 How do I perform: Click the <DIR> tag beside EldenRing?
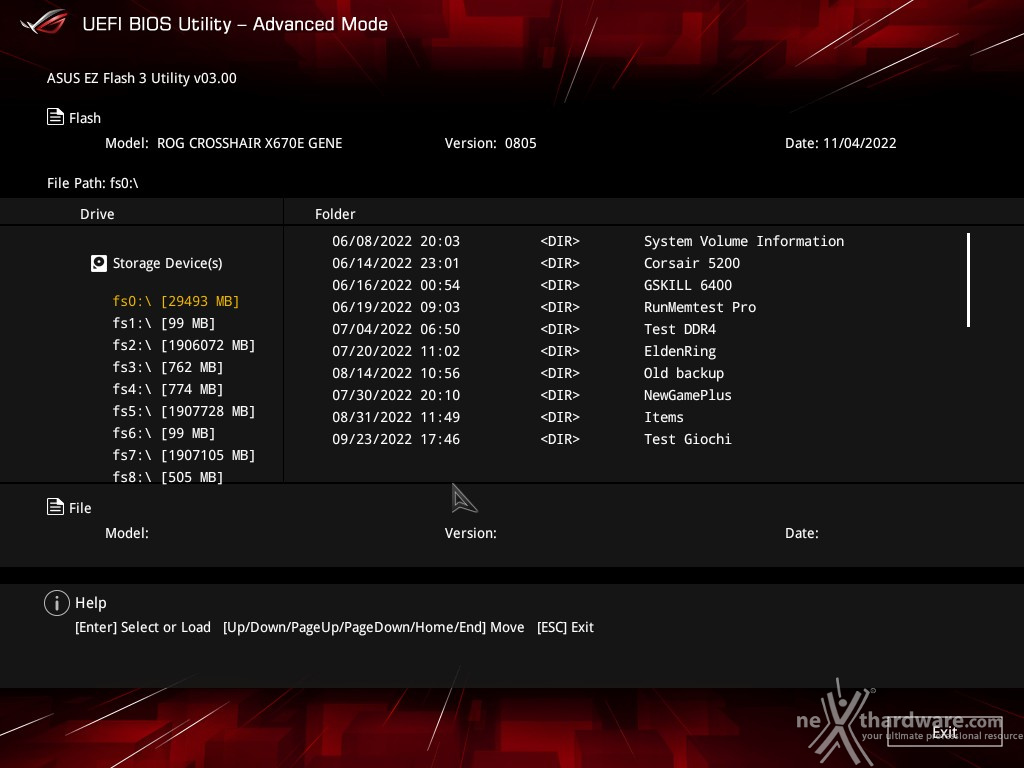(560, 351)
